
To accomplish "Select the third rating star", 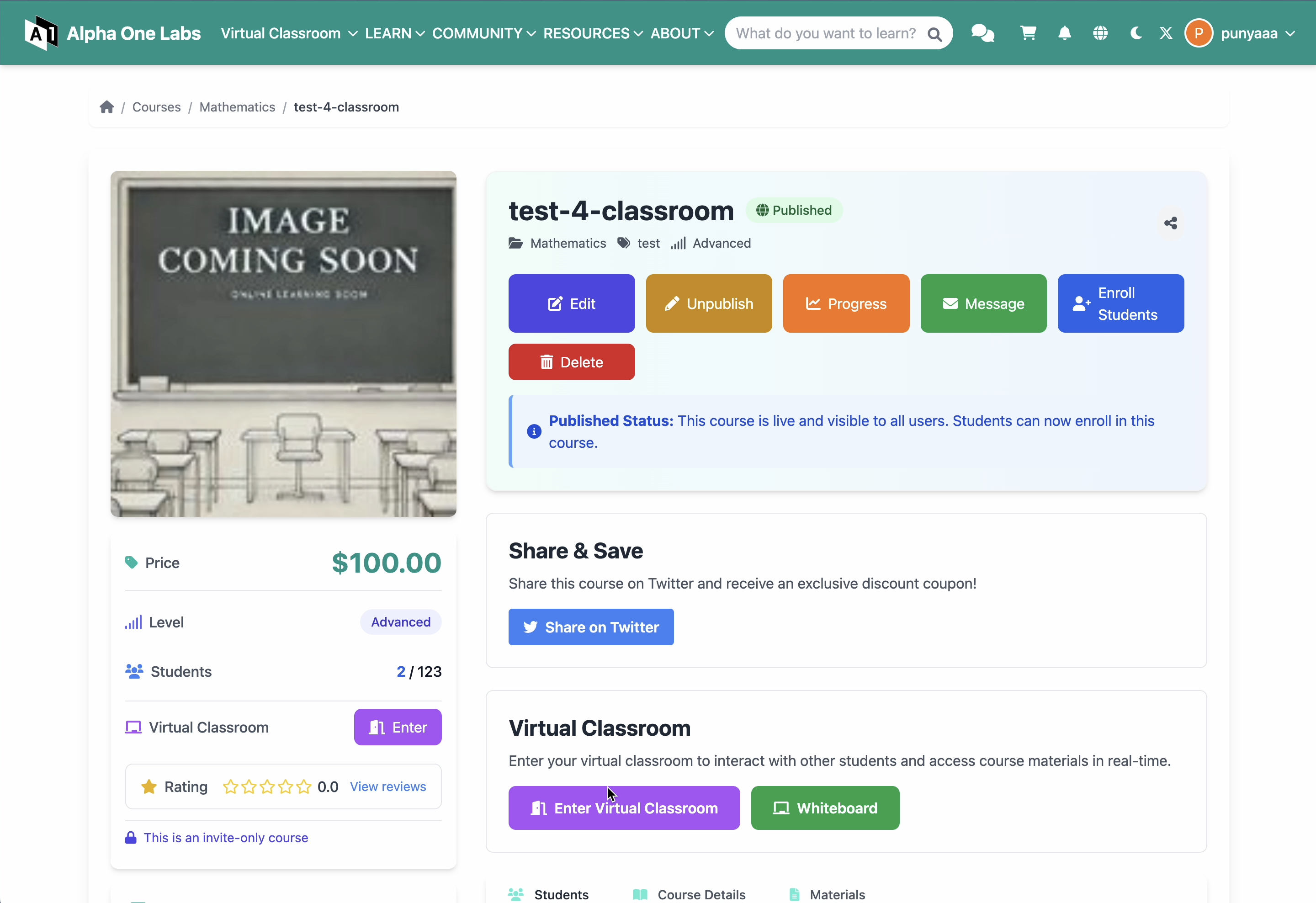I will pyautogui.click(x=267, y=786).
